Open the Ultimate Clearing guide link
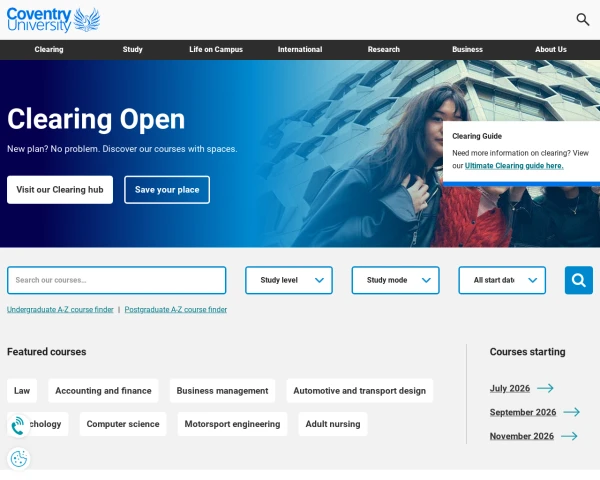Screen dimensions: 600x480 pyautogui.click(x=514, y=166)
